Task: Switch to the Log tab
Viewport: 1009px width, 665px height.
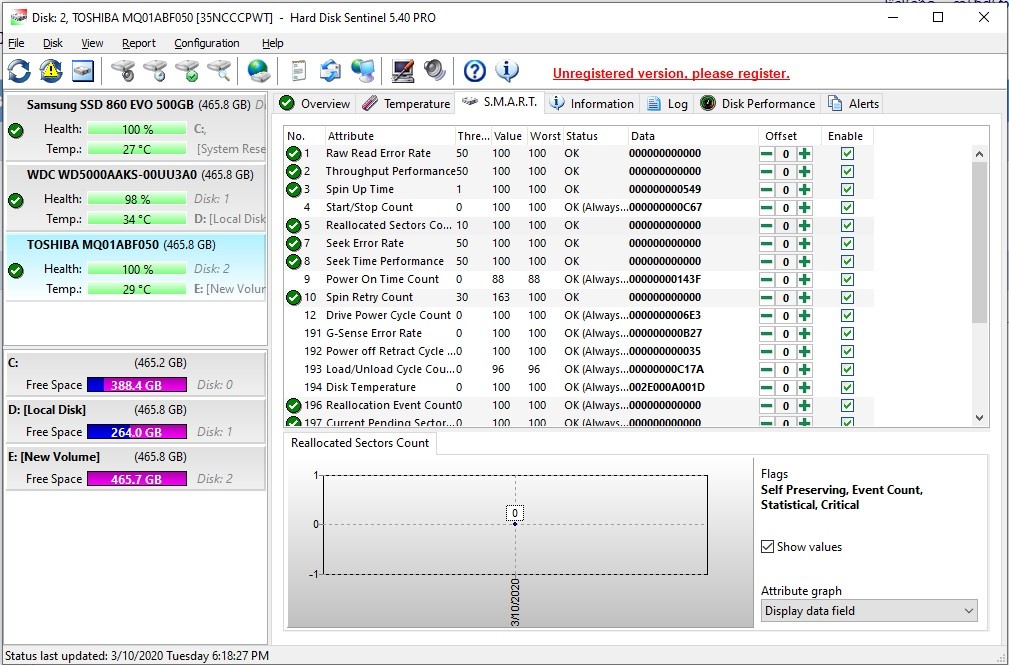Action: pos(667,104)
